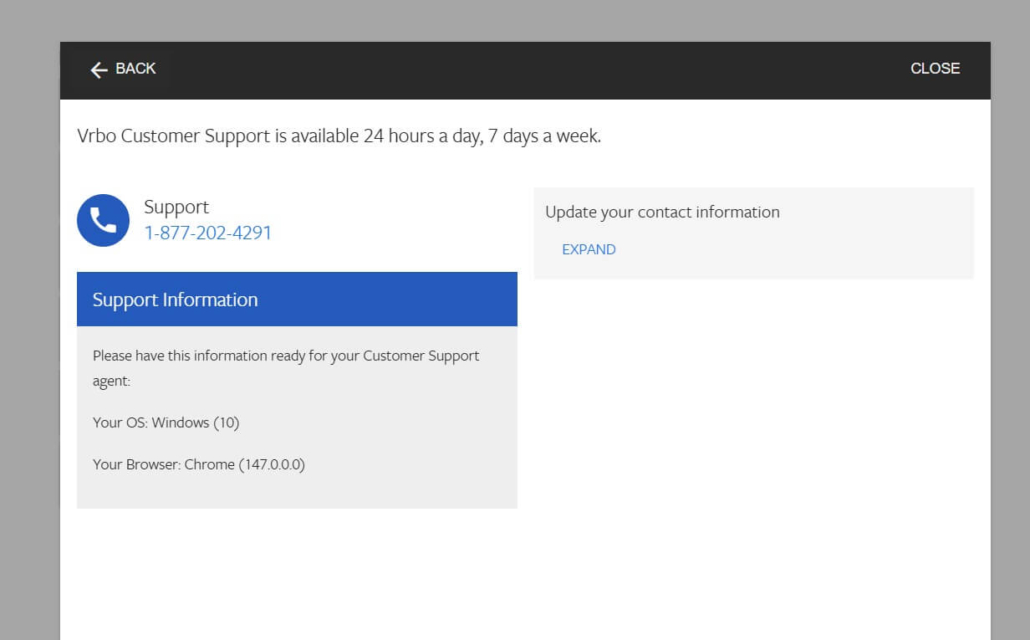Call the support number 1-877-202-4291

click(208, 233)
